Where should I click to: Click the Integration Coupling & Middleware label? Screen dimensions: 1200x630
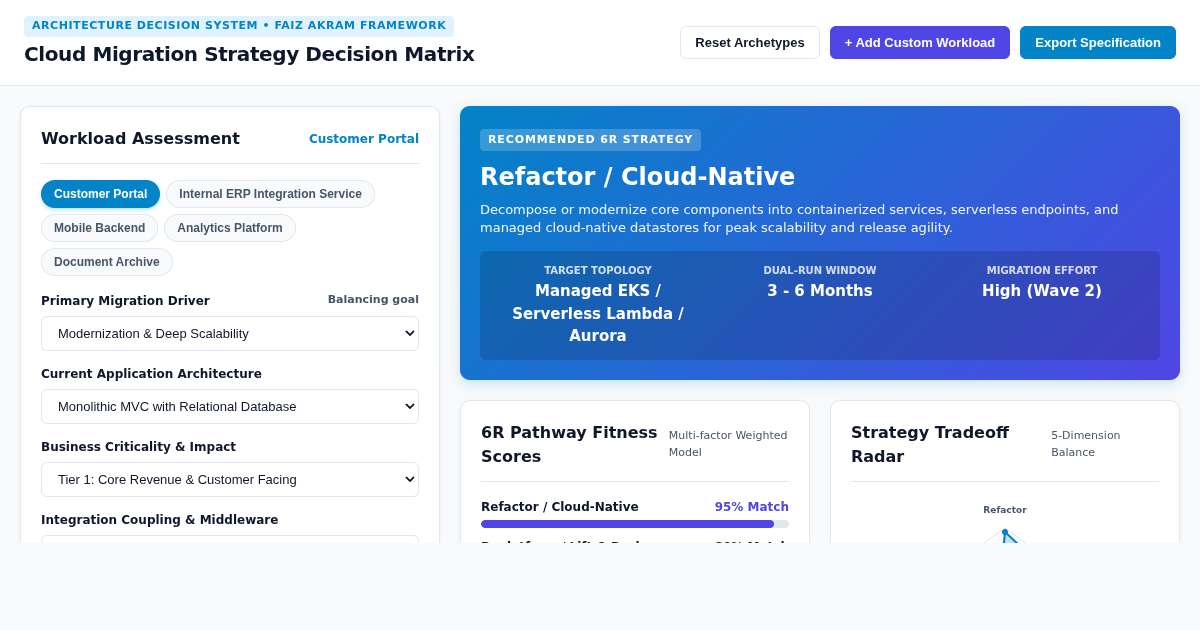[x=160, y=520]
